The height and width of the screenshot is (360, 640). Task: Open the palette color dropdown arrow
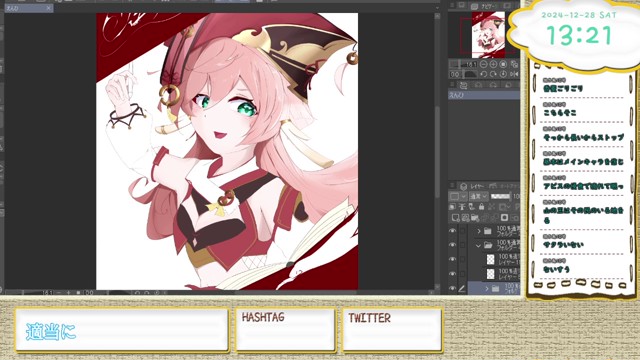pyautogui.click(x=464, y=196)
